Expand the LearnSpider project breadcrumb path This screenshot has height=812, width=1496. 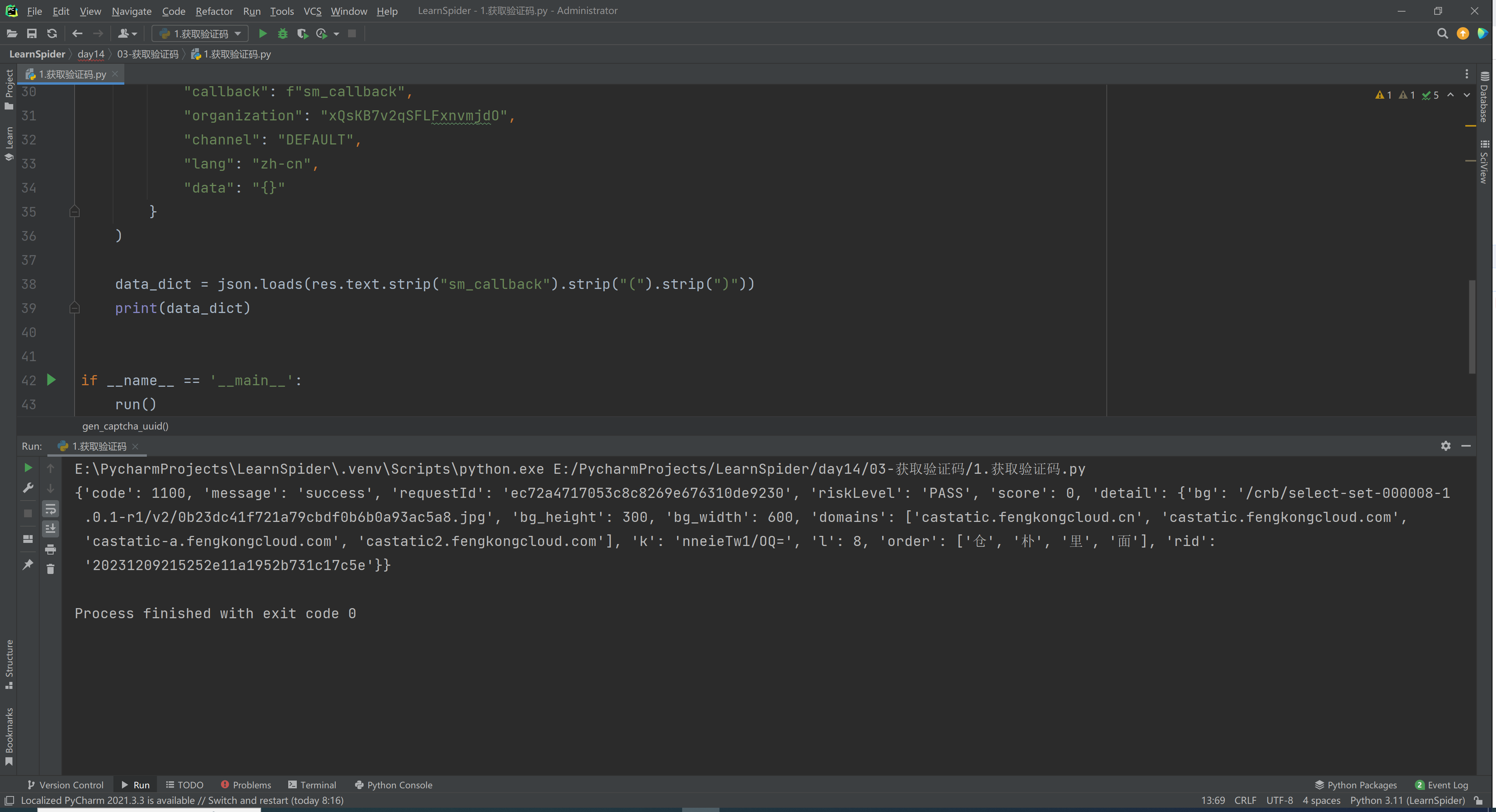(x=37, y=54)
